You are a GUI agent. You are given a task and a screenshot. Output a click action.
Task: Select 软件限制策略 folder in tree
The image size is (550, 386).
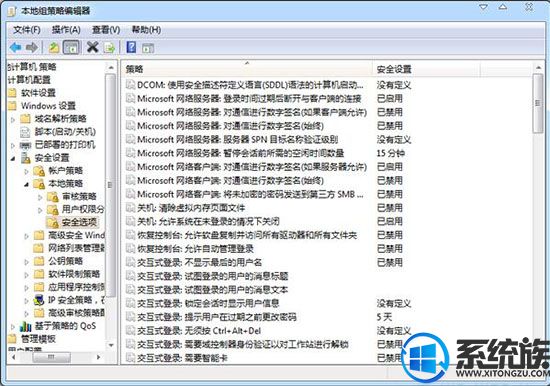pyautogui.click(x=74, y=274)
